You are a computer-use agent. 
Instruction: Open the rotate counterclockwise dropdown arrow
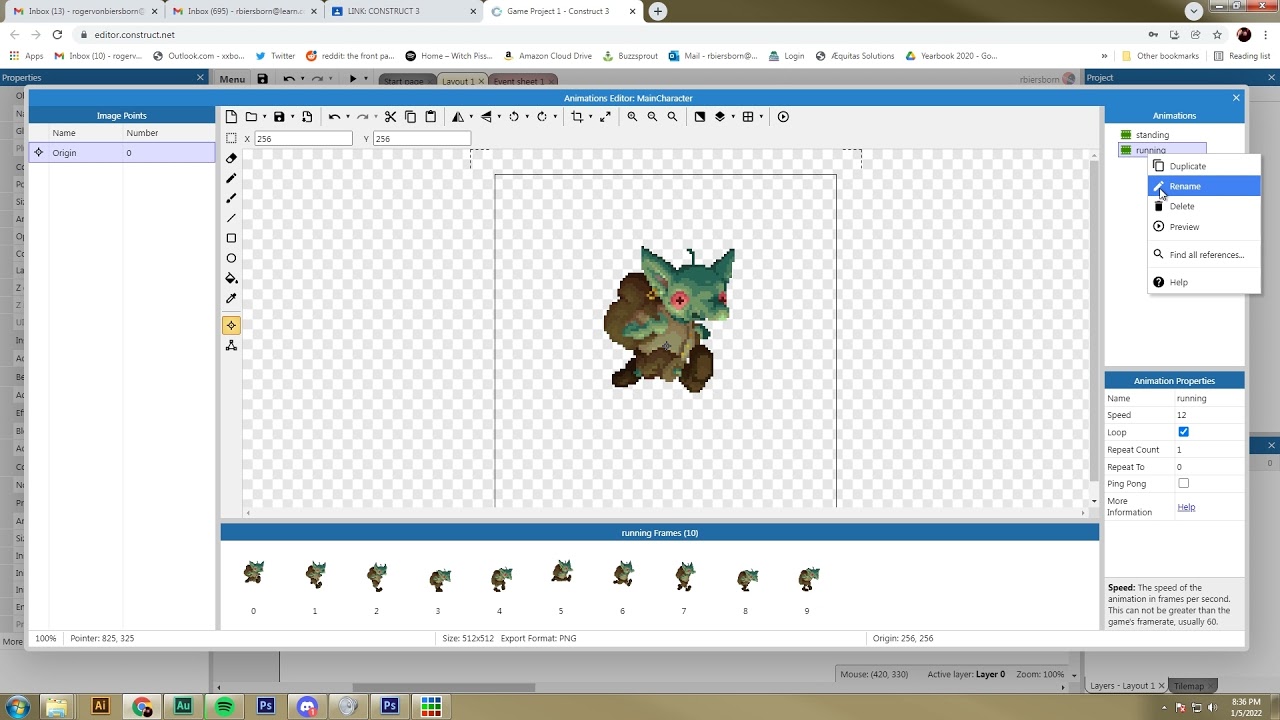coord(527,117)
